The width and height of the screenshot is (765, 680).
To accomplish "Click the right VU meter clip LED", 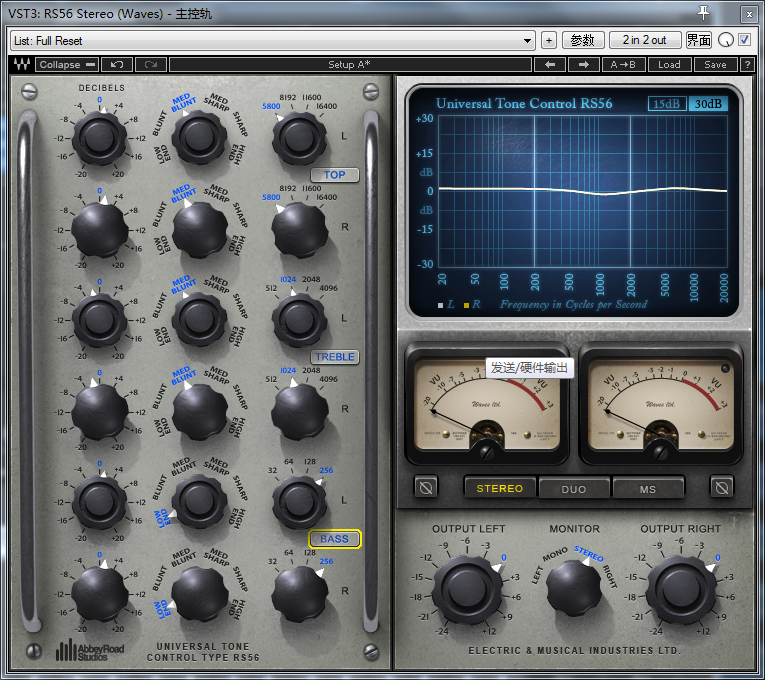I will click(725, 368).
